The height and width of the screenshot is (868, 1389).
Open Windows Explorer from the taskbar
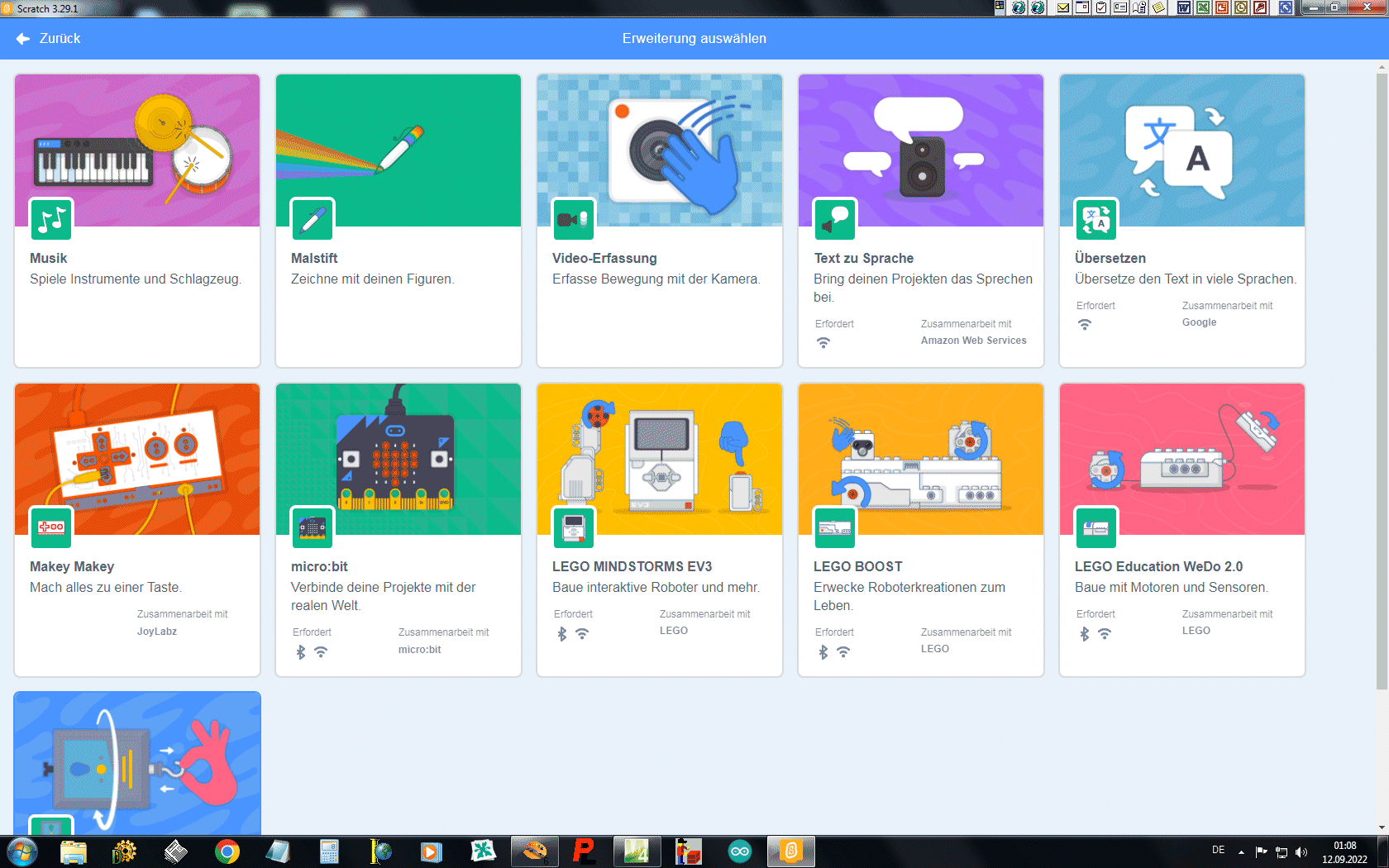[73, 851]
